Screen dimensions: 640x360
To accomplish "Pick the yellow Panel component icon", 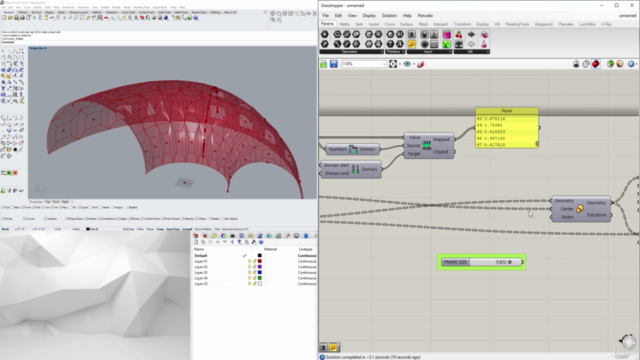I will (x=412, y=44).
